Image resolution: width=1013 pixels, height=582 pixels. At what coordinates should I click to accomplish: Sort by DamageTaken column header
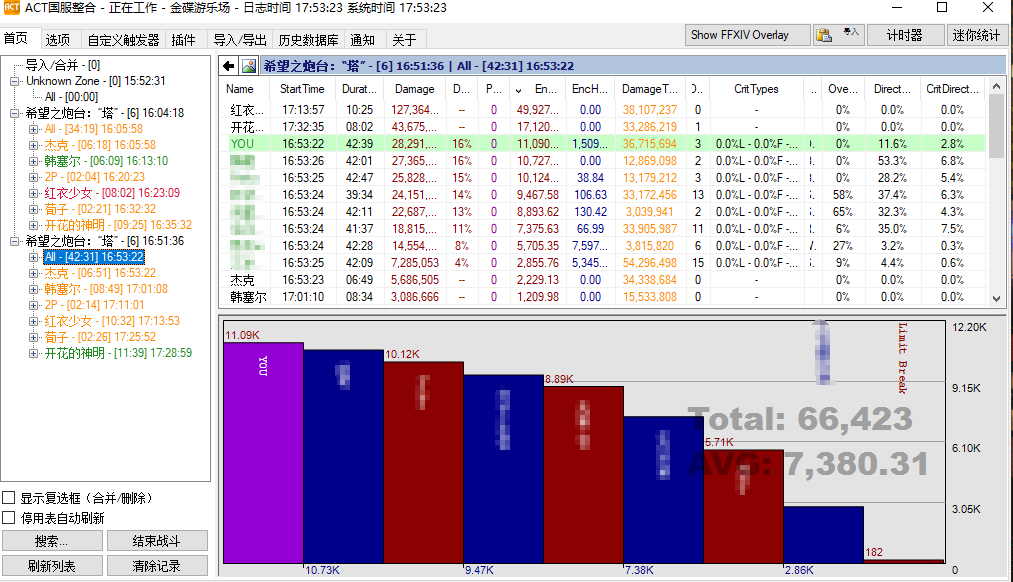[x=649, y=89]
